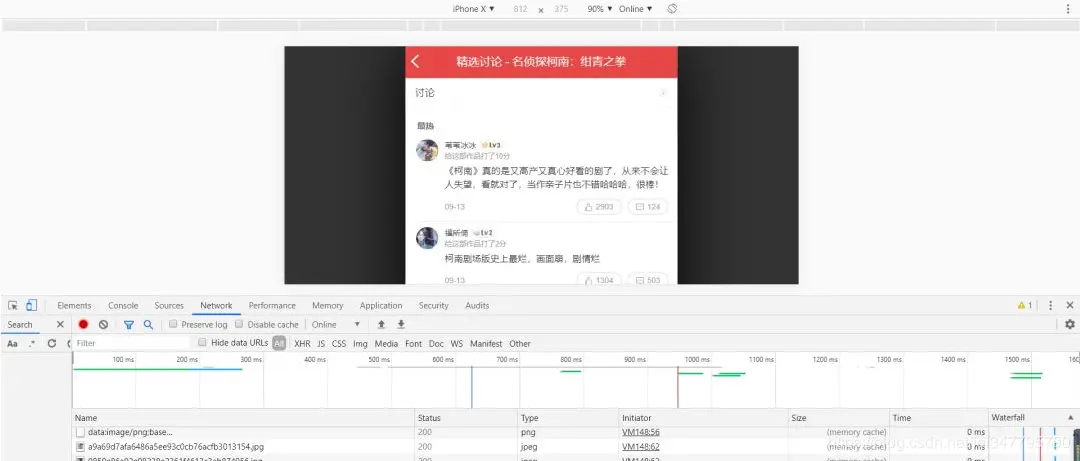Clear the network log

click(103, 325)
